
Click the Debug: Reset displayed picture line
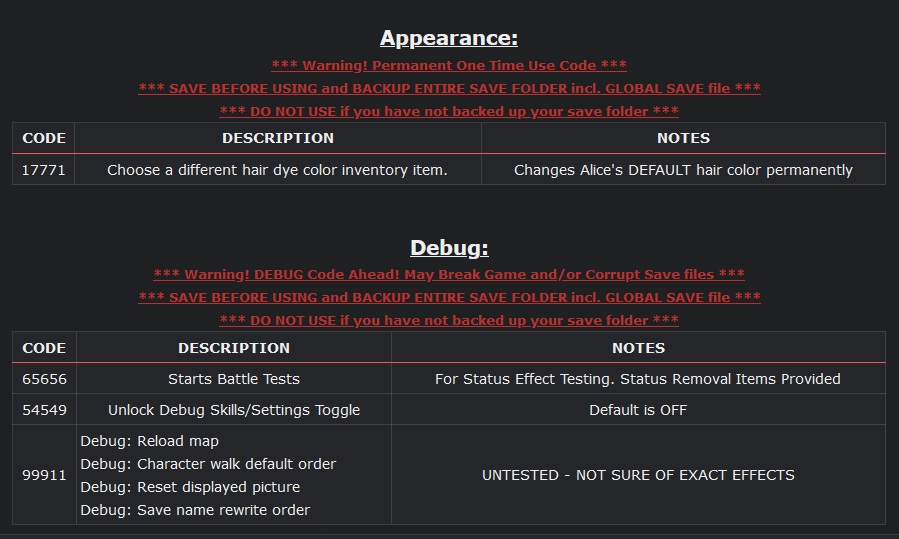tap(190, 487)
